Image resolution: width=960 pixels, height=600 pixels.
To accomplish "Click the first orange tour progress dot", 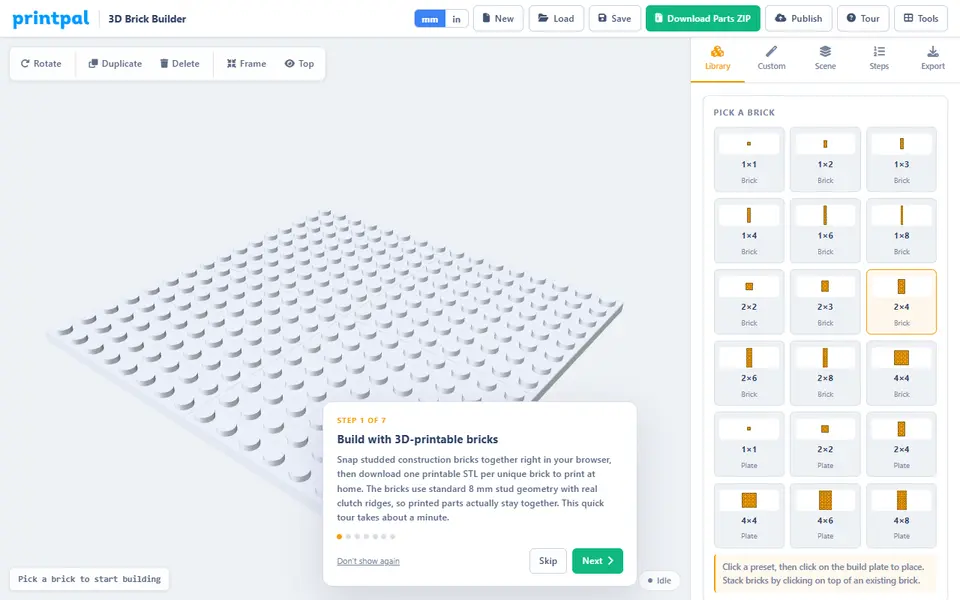I will tap(339, 536).
